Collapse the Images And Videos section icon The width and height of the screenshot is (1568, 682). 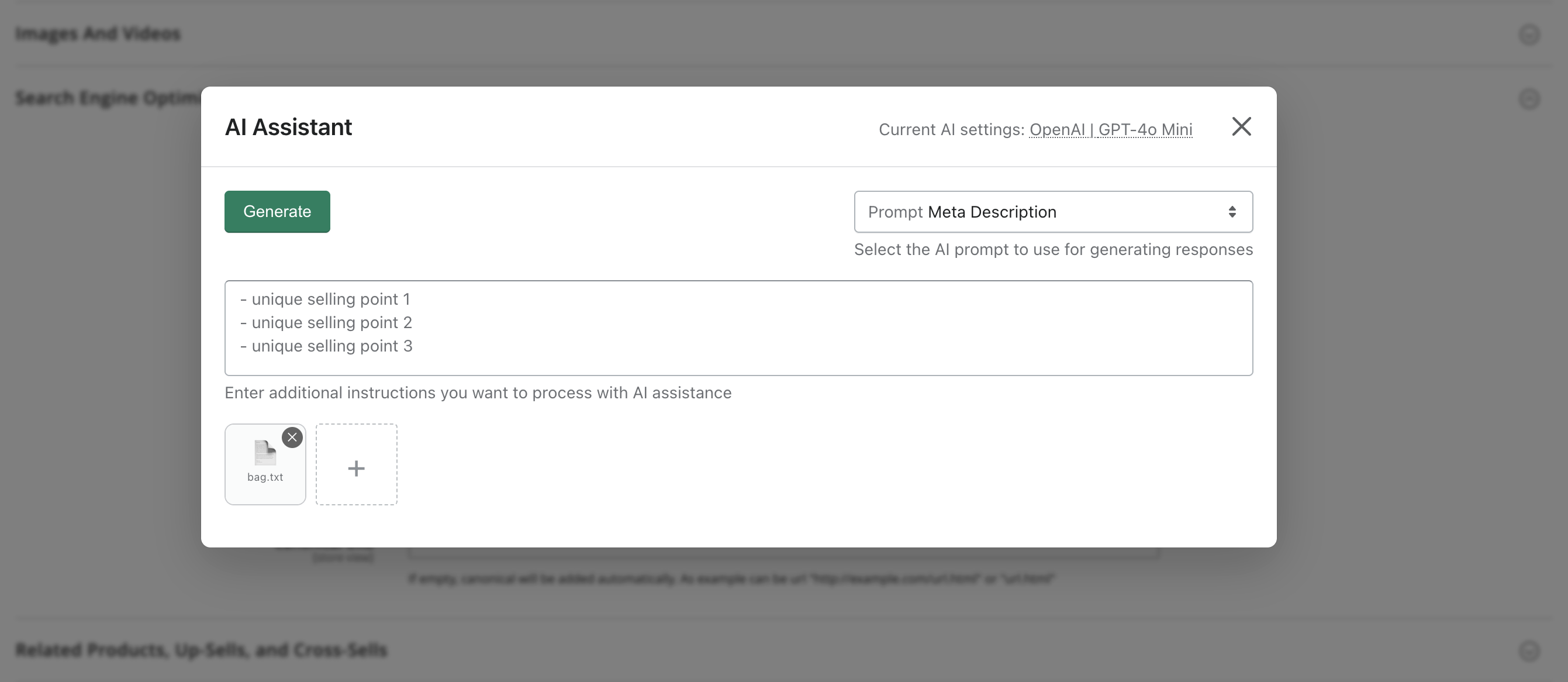coord(1528,34)
